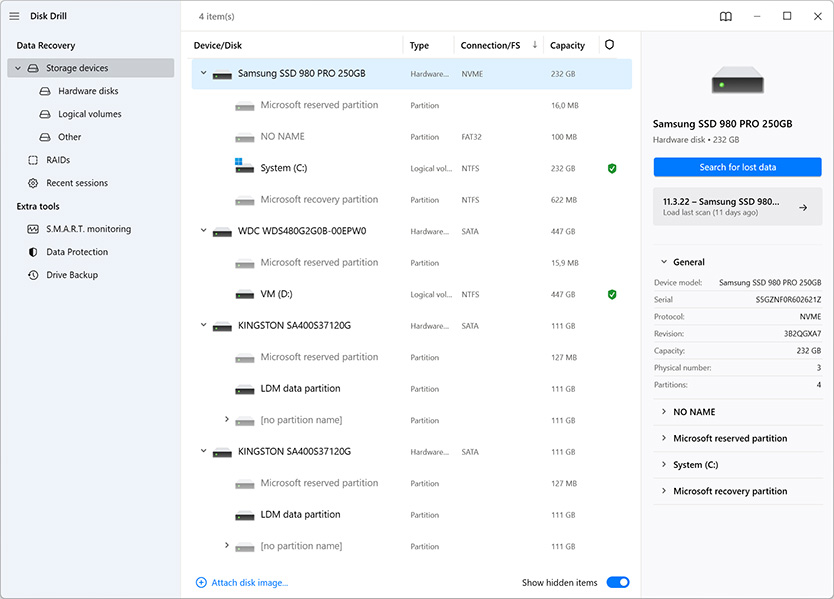Click the green health checkmark on System (C:)

click(612, 168)
